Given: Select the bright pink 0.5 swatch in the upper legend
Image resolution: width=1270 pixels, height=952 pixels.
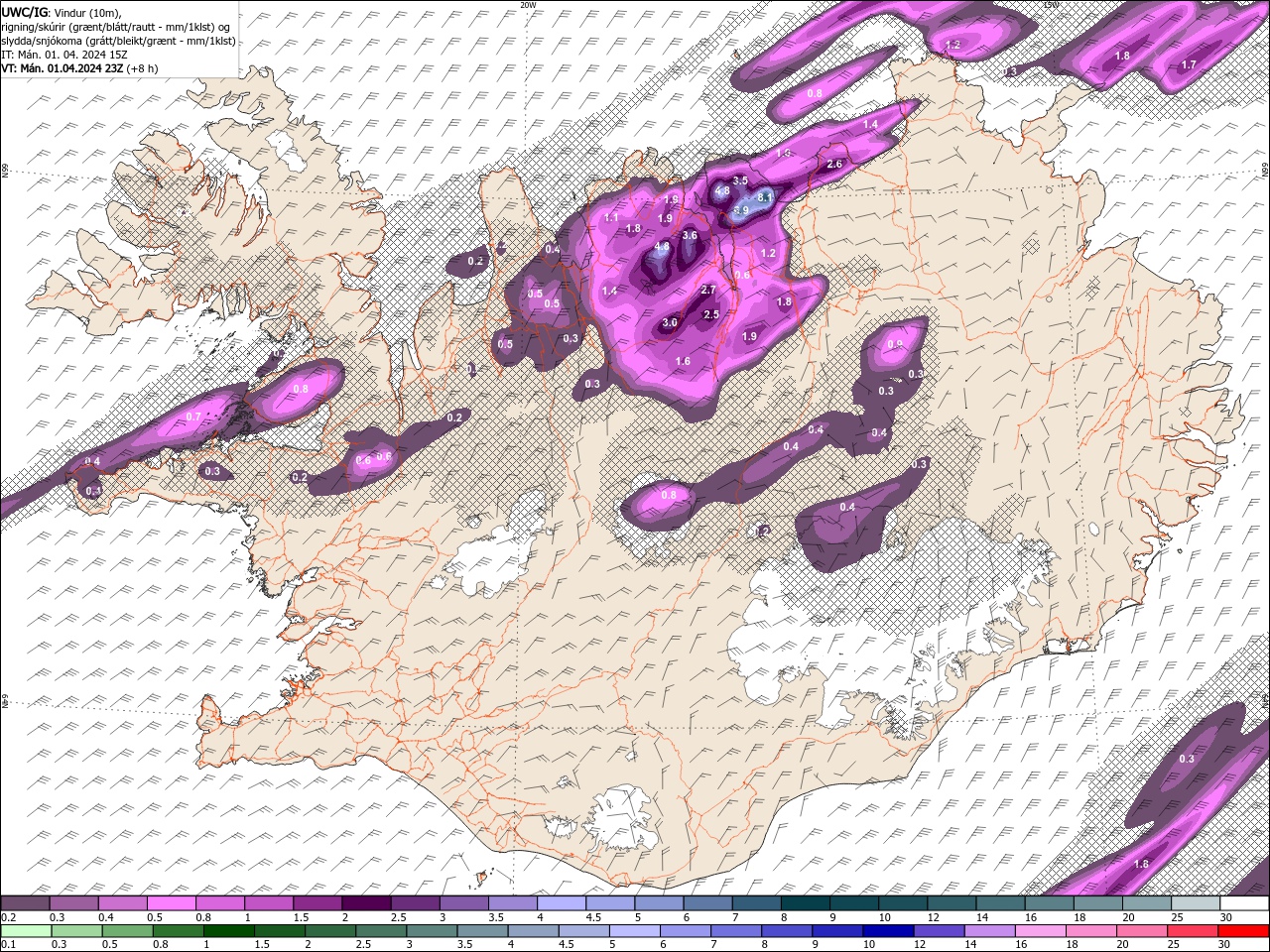Looking at the screenshot, I should 171,903.
